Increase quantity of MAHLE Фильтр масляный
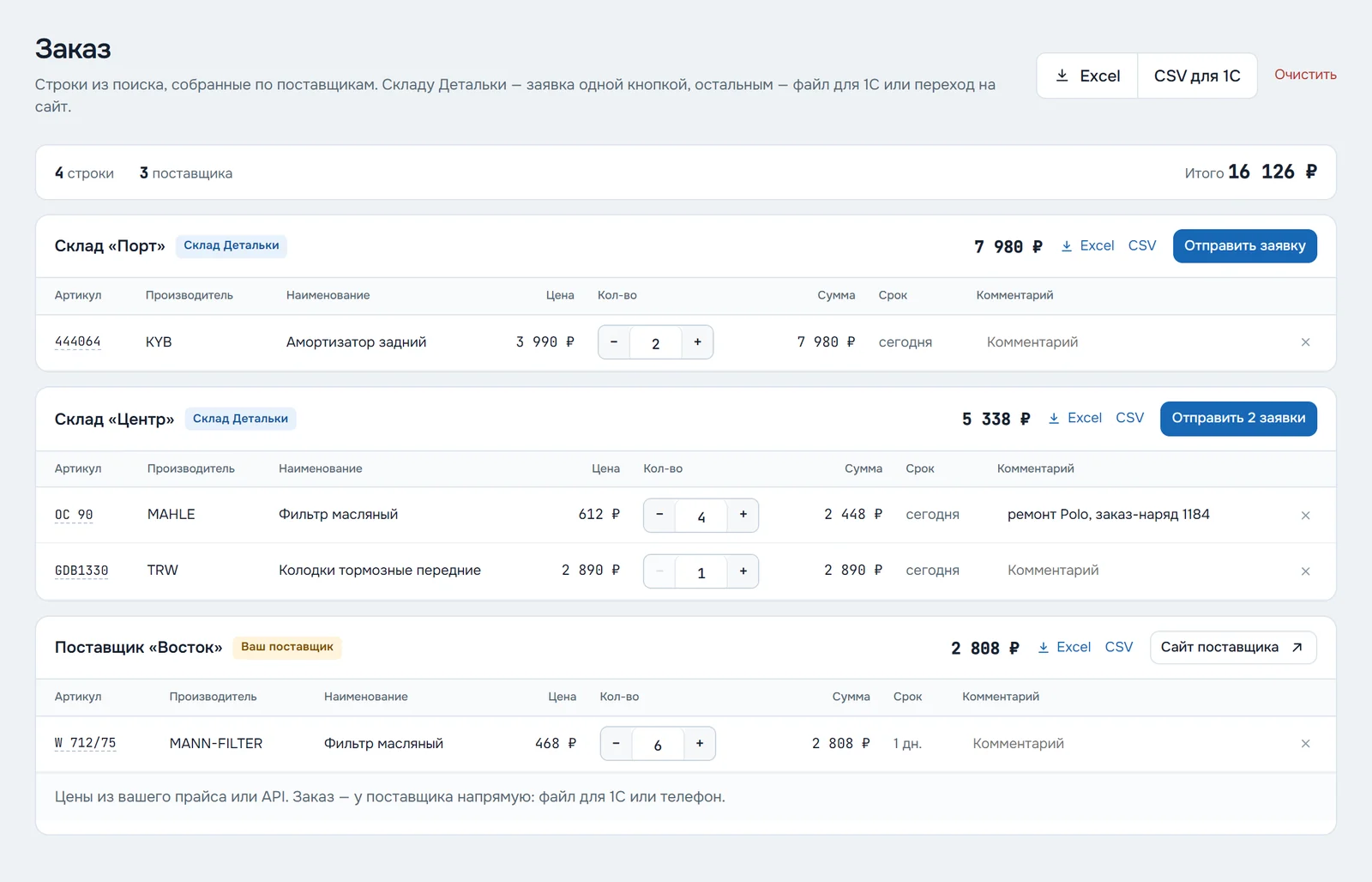Screen dimensions: 1372x882 [743, 515]
